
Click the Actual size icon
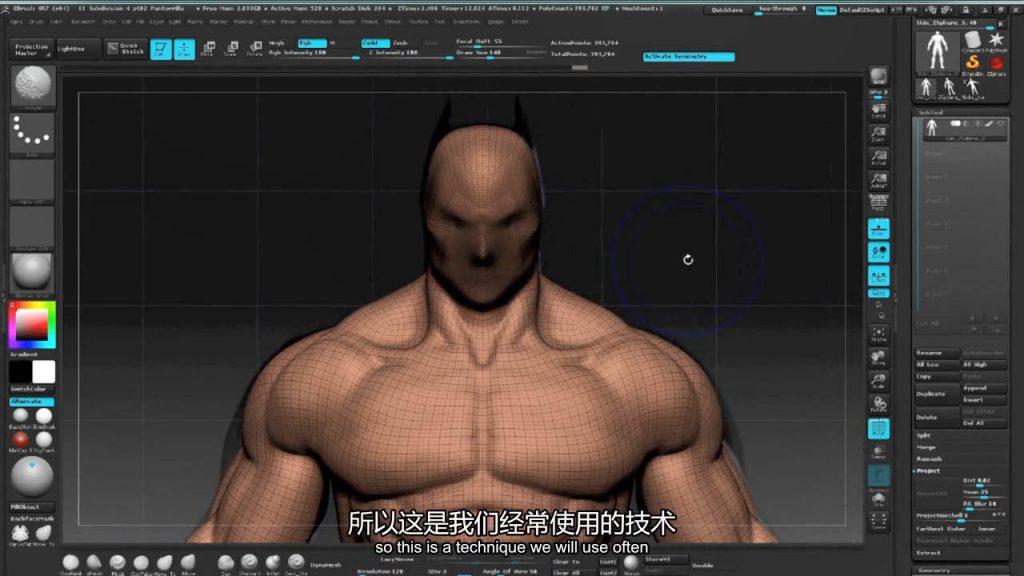tap(879, 158)
